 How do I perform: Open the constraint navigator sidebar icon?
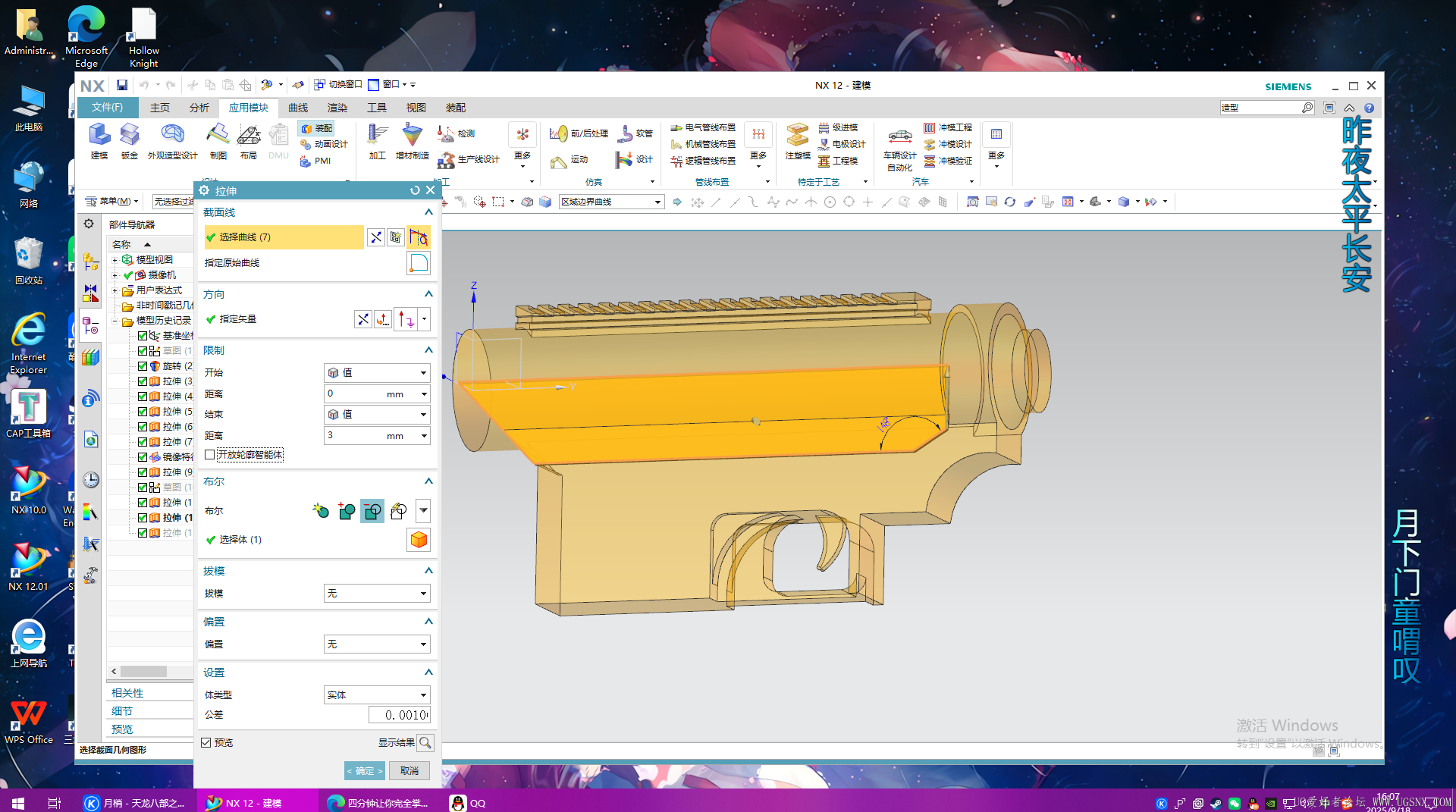click(90, 292)
